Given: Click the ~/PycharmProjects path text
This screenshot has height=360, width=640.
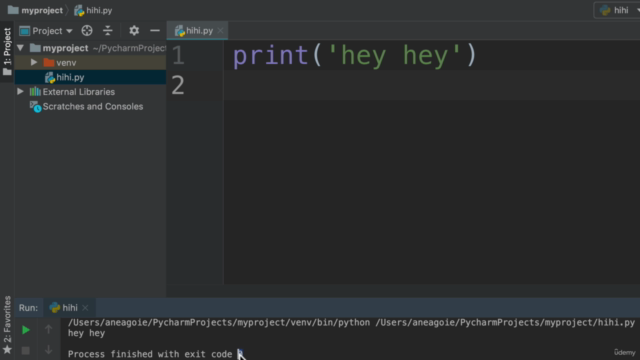Looking at the screenshot, I should pyautogui.click(x=129, y=48).
